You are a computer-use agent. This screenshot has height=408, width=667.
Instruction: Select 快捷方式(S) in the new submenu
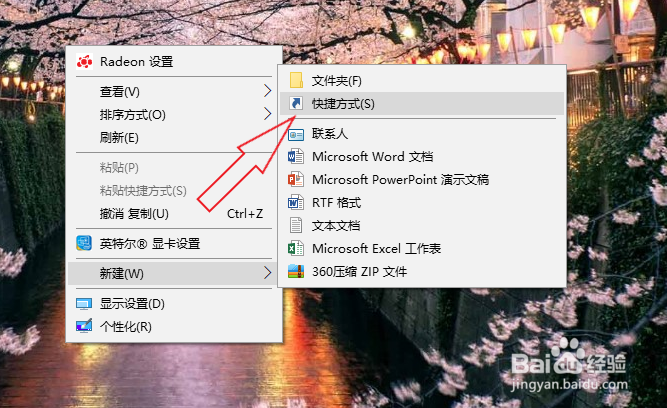(x=422, y=103)
